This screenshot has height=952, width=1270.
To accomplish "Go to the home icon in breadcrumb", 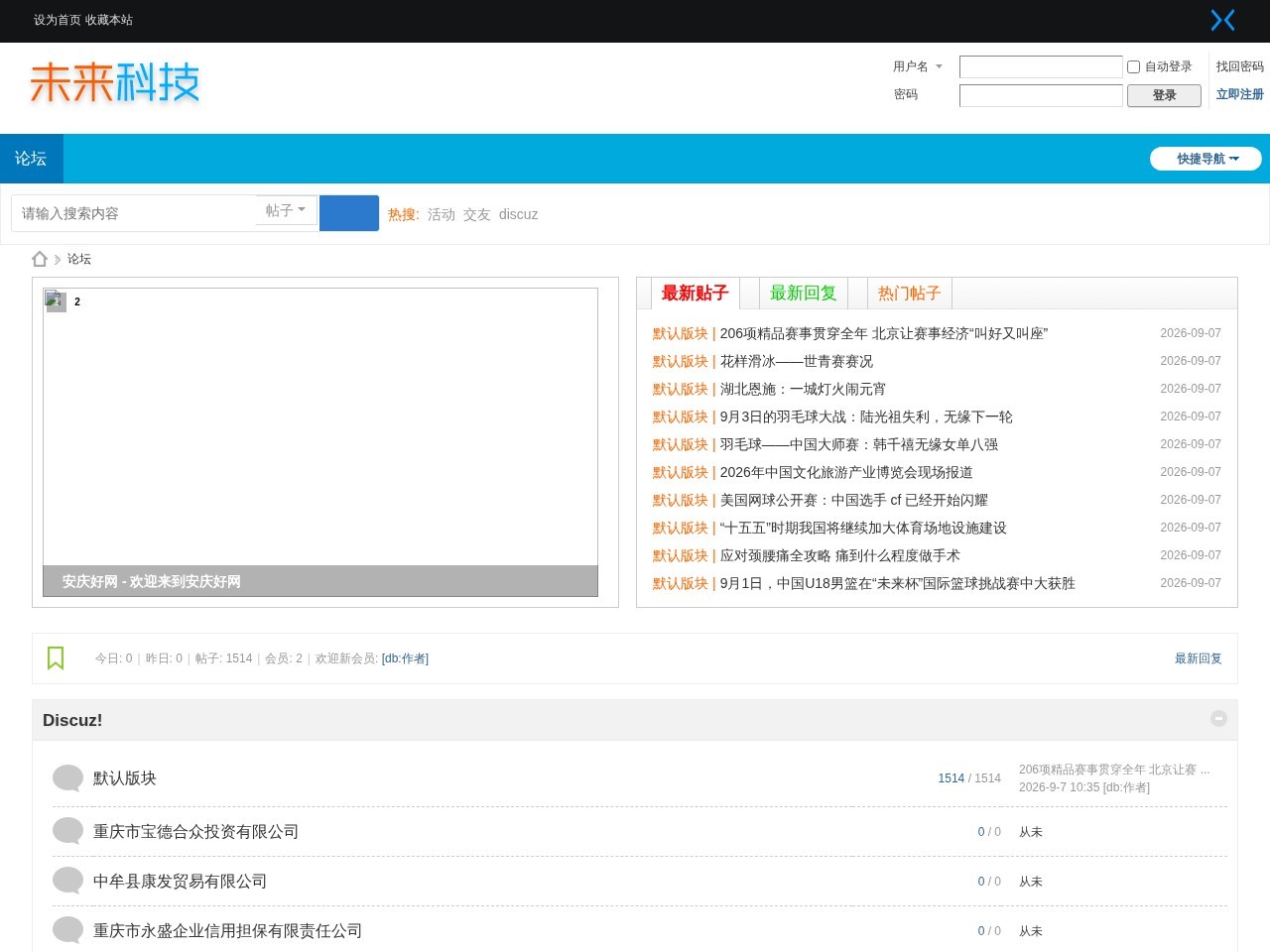I will [x=40, y=259].
